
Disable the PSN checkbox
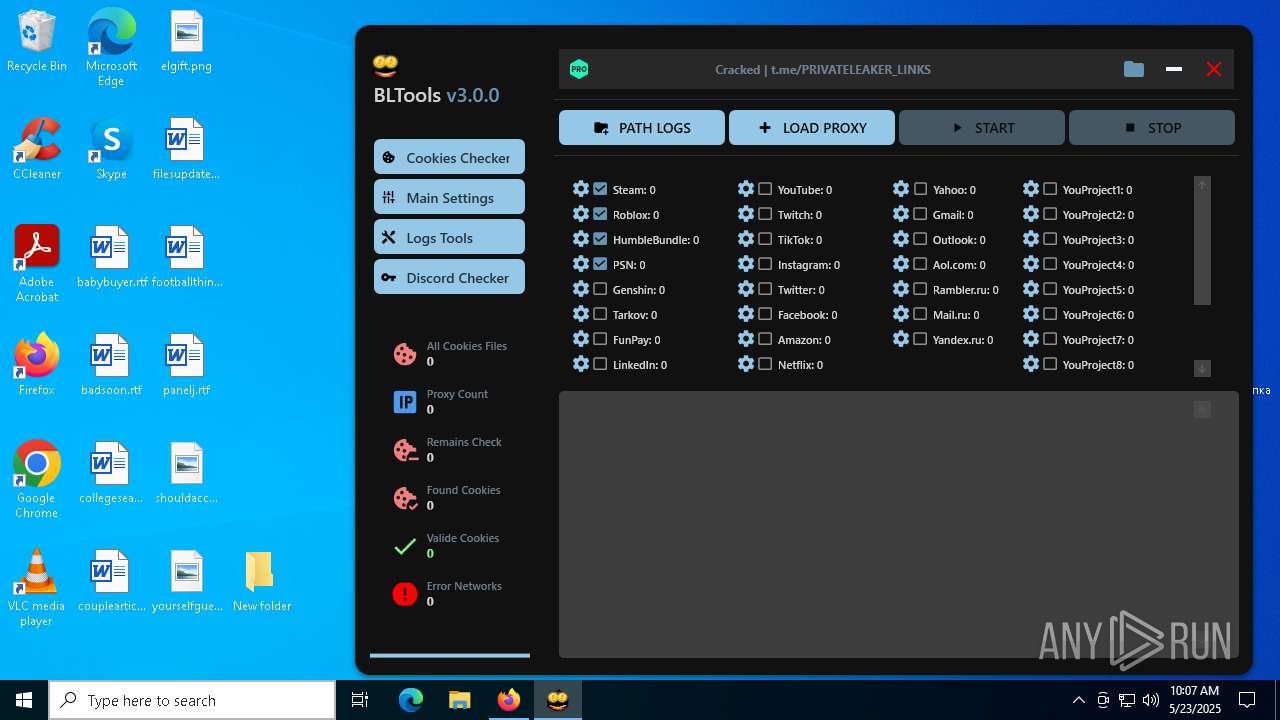coord(600,264)
